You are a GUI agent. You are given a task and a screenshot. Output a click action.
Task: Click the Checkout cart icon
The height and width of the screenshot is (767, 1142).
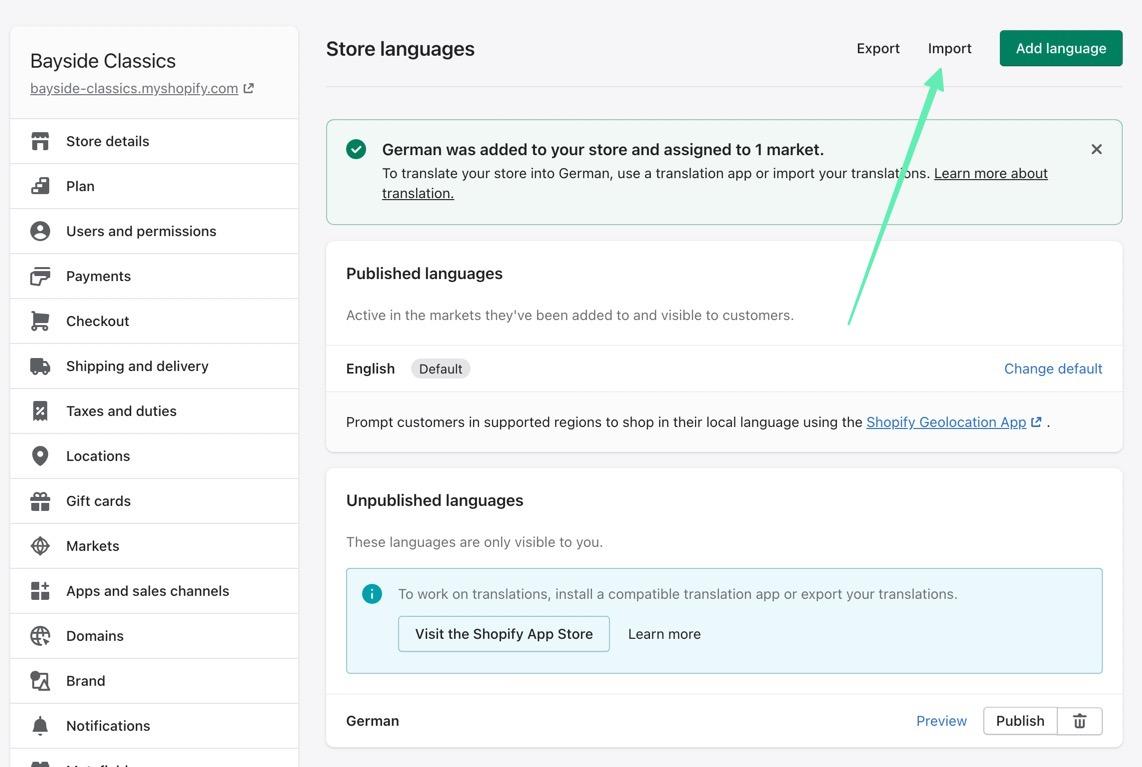click(40, 321)
